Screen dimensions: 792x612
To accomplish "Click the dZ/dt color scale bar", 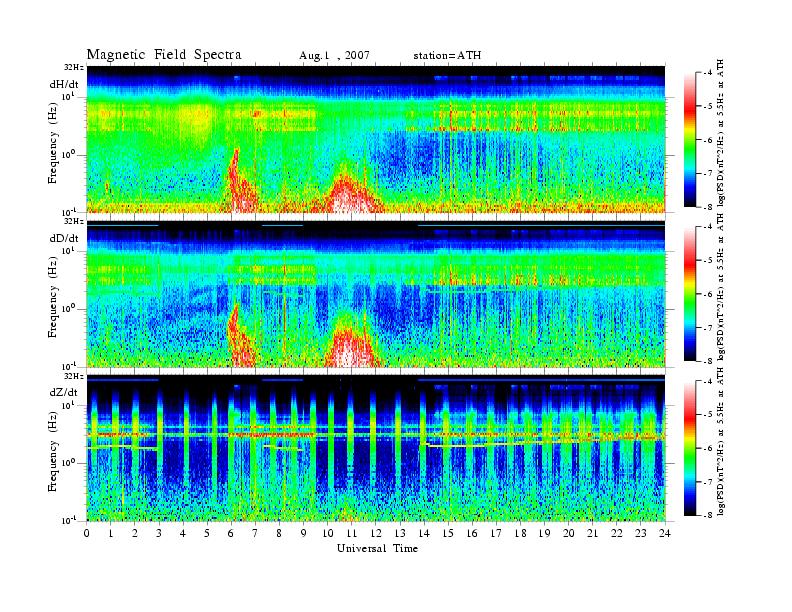I will [690, 447].
